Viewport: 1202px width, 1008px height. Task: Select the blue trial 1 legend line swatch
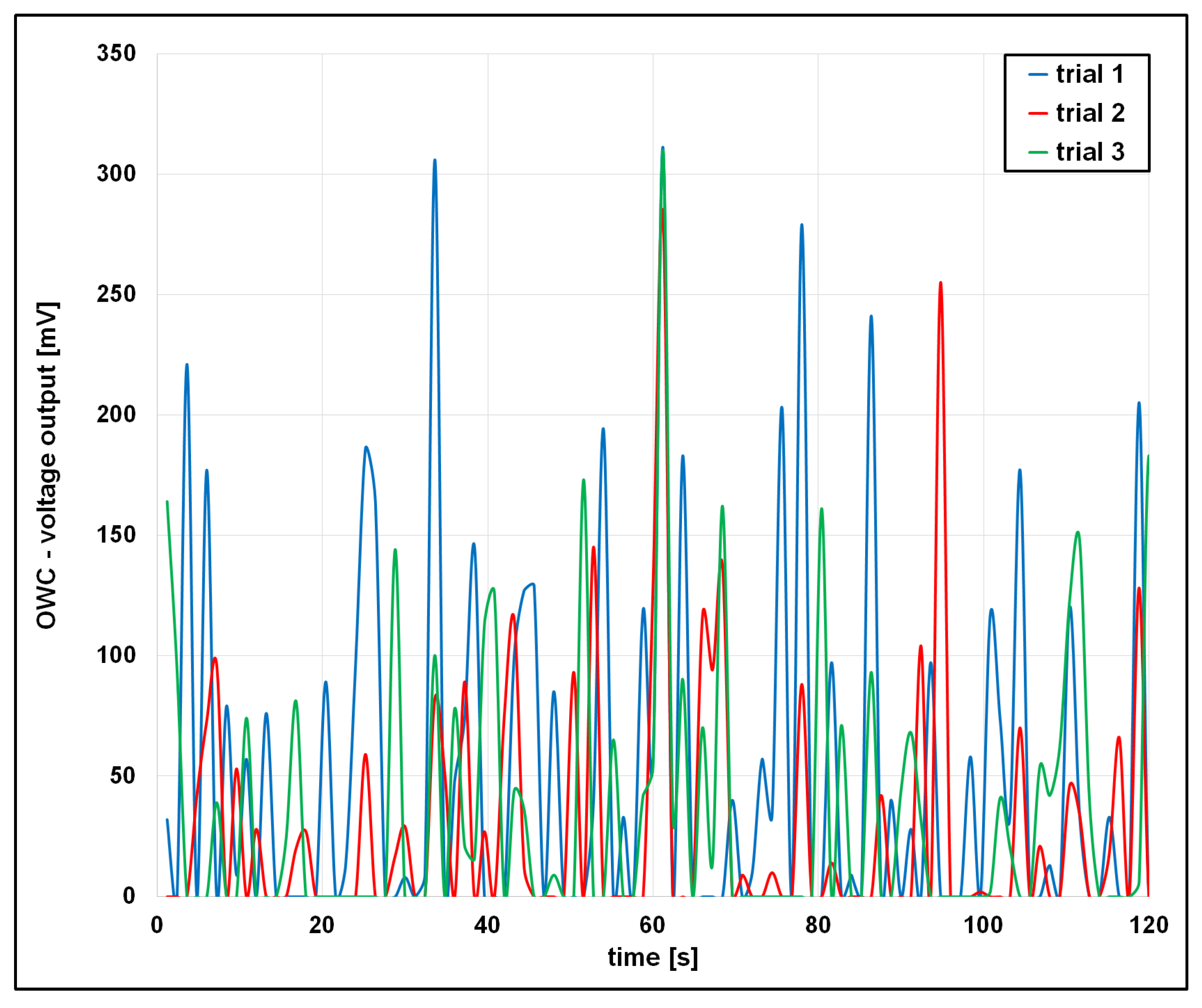pyautogui.click(x=1038, y=75)
